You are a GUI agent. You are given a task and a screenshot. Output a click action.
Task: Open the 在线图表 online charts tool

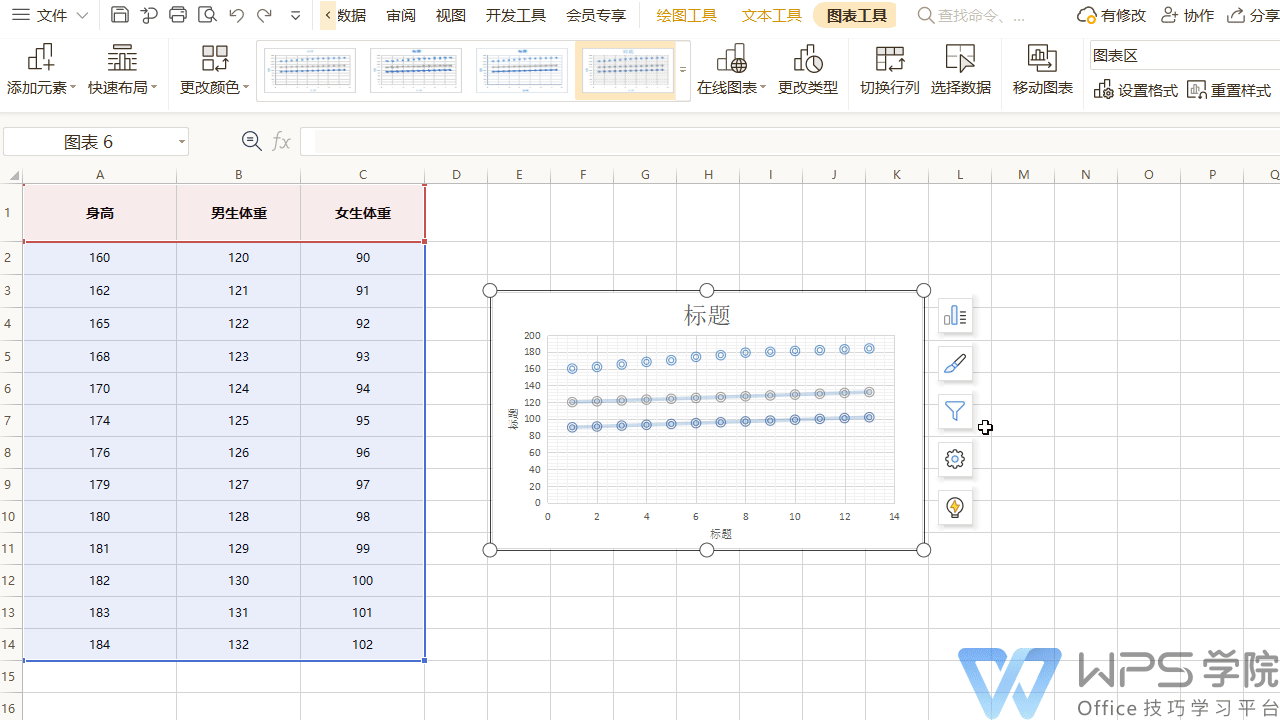tap(732, 70)
